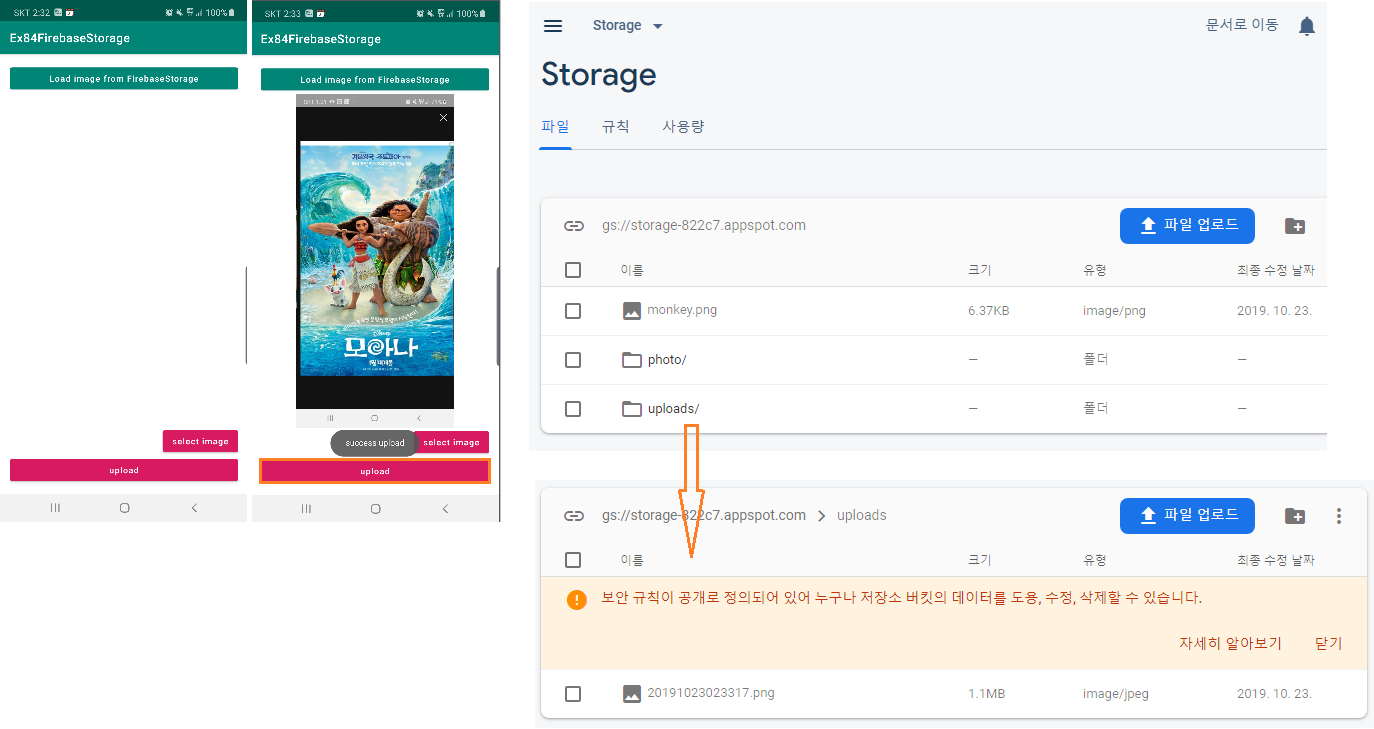Viewport: 1374px width, 729px height.
Task: Switch to the 파일 tab
Action: tap(555, 127)
